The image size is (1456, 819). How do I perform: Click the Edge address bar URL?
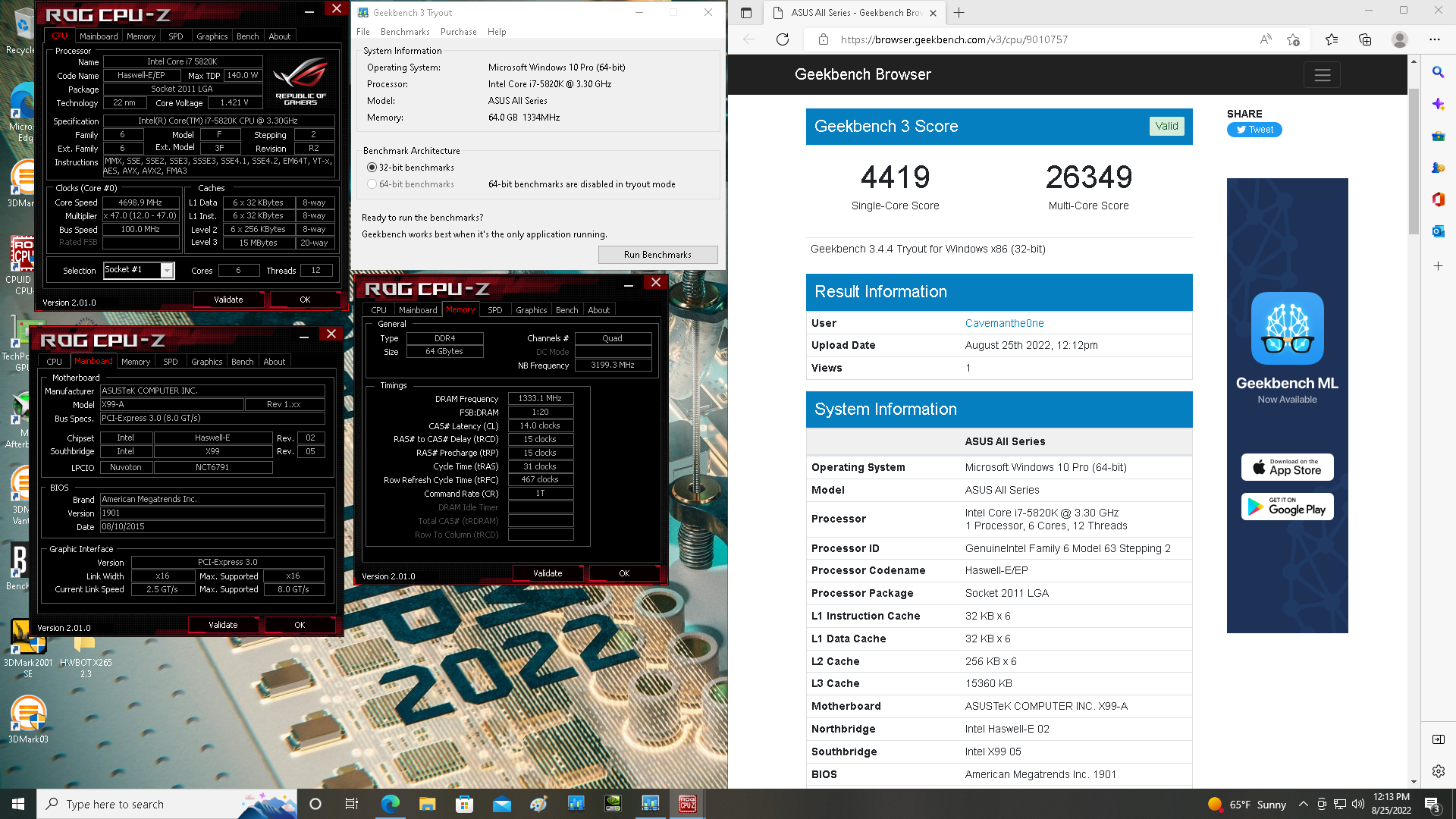pyautogui.click(x=953, y=39)
